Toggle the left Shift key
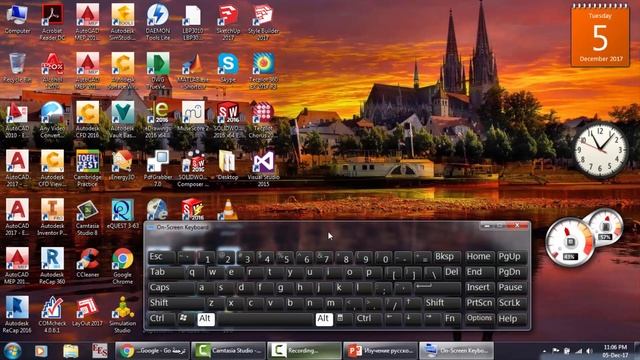This screenshot has height=360, width=640. click(175, 303)
